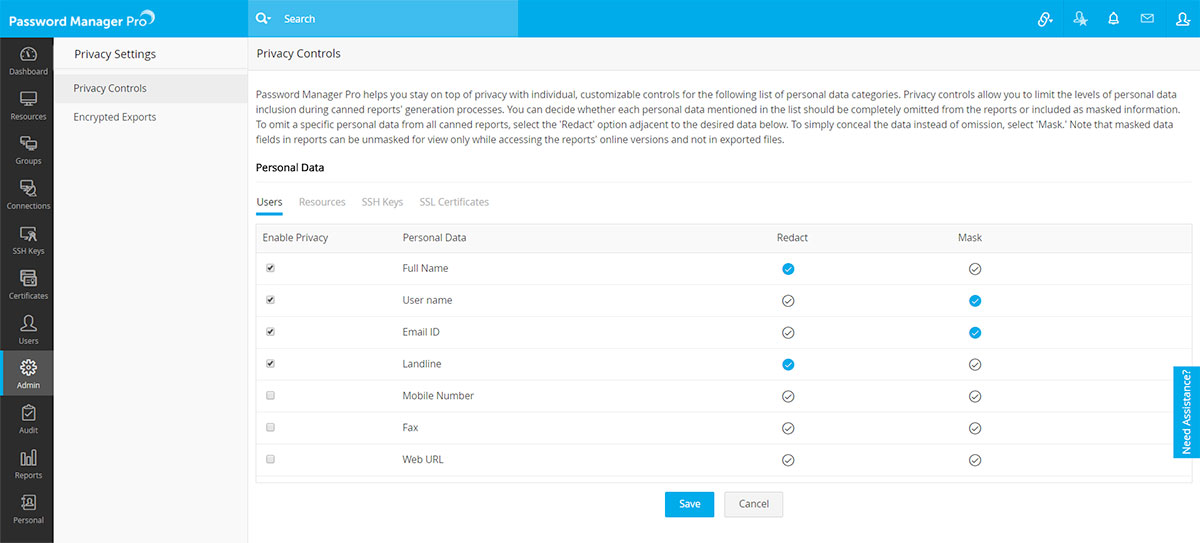1200x543 pixels.
Task: Select Redact option for Email ID
Action: pos(788,332)
